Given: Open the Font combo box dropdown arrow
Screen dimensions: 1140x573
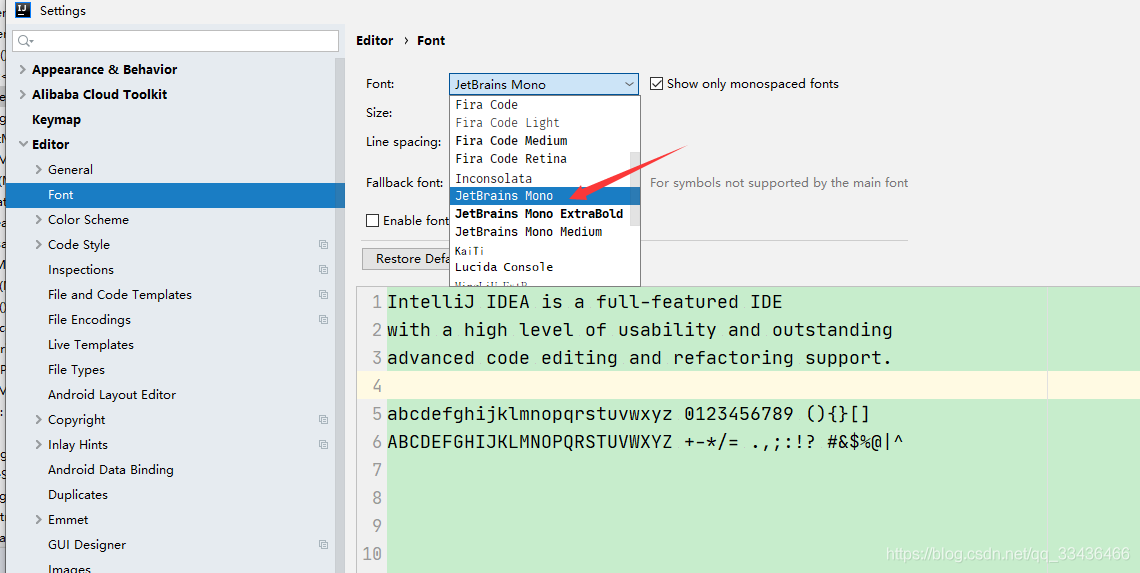Looking at the screenshot, I should [x=630, y=84].
